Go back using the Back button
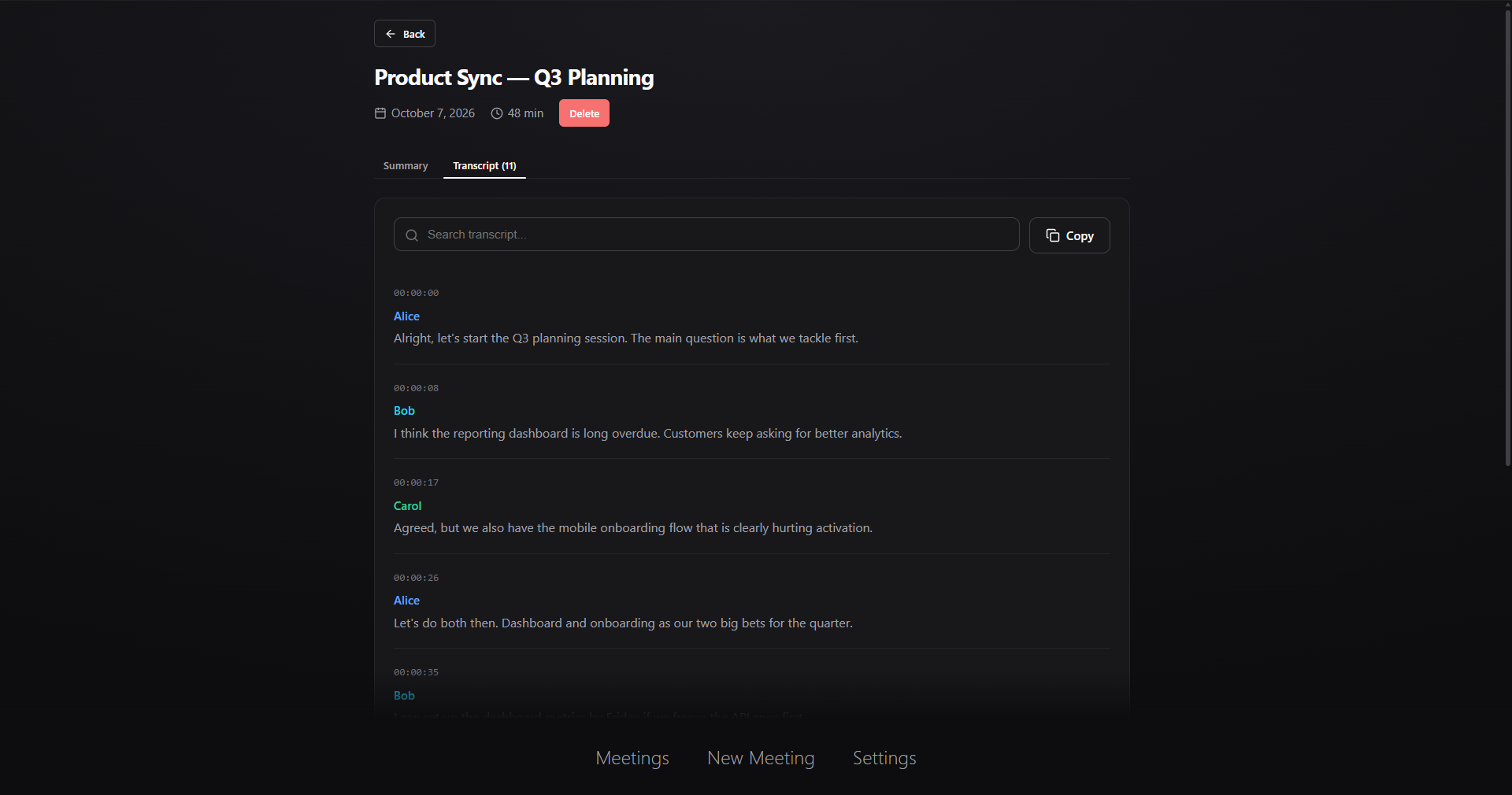Screen dimensions: 1512x795 coord(404,34)
